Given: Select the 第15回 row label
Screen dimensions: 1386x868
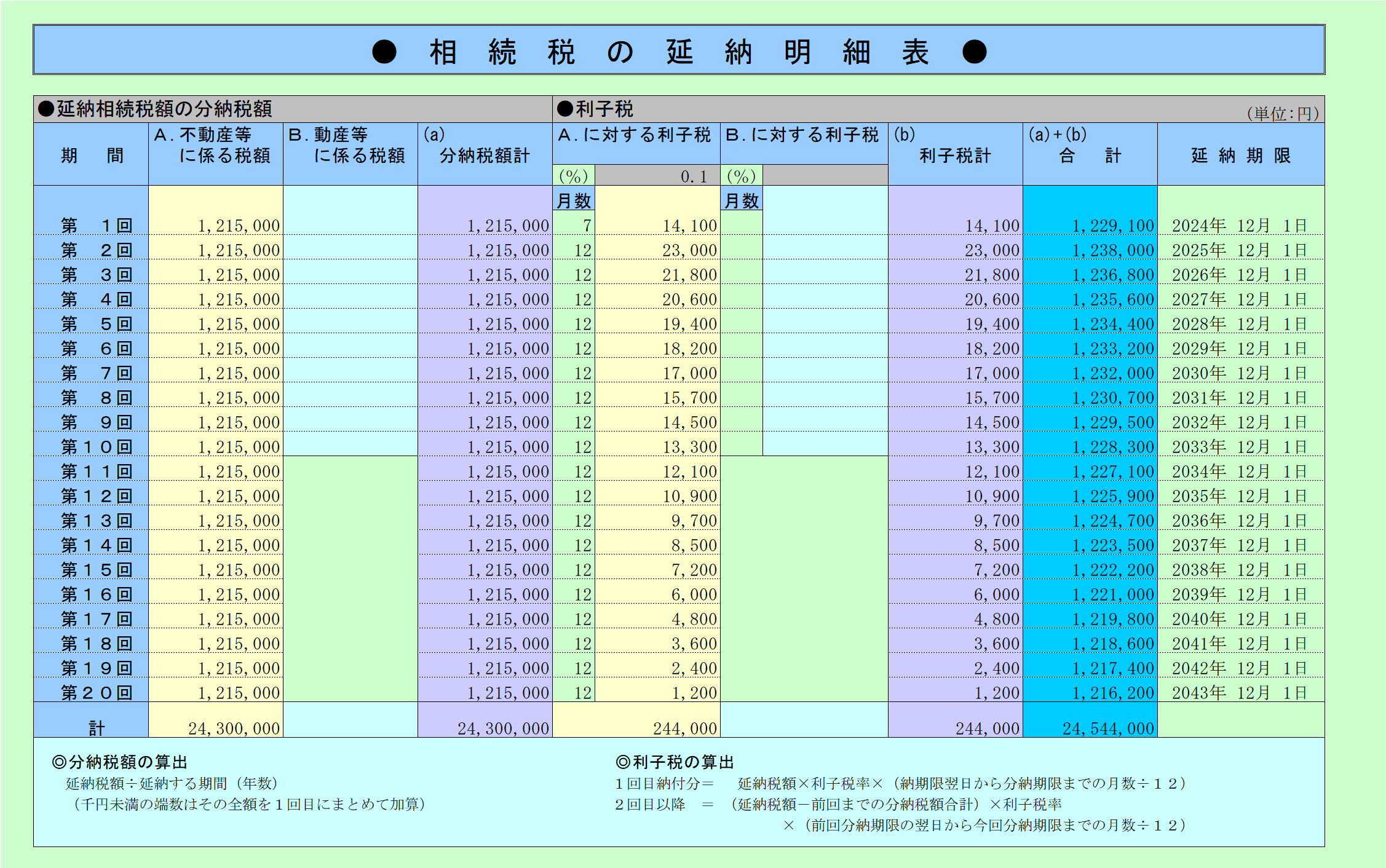Looking at the screenshot, I should pos(97,570).
